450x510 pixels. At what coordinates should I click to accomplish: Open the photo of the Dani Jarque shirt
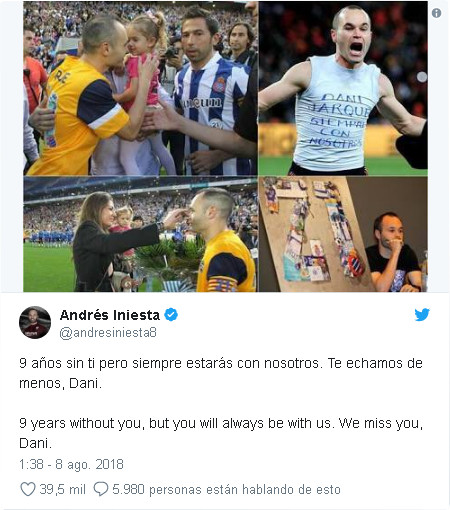343,88
